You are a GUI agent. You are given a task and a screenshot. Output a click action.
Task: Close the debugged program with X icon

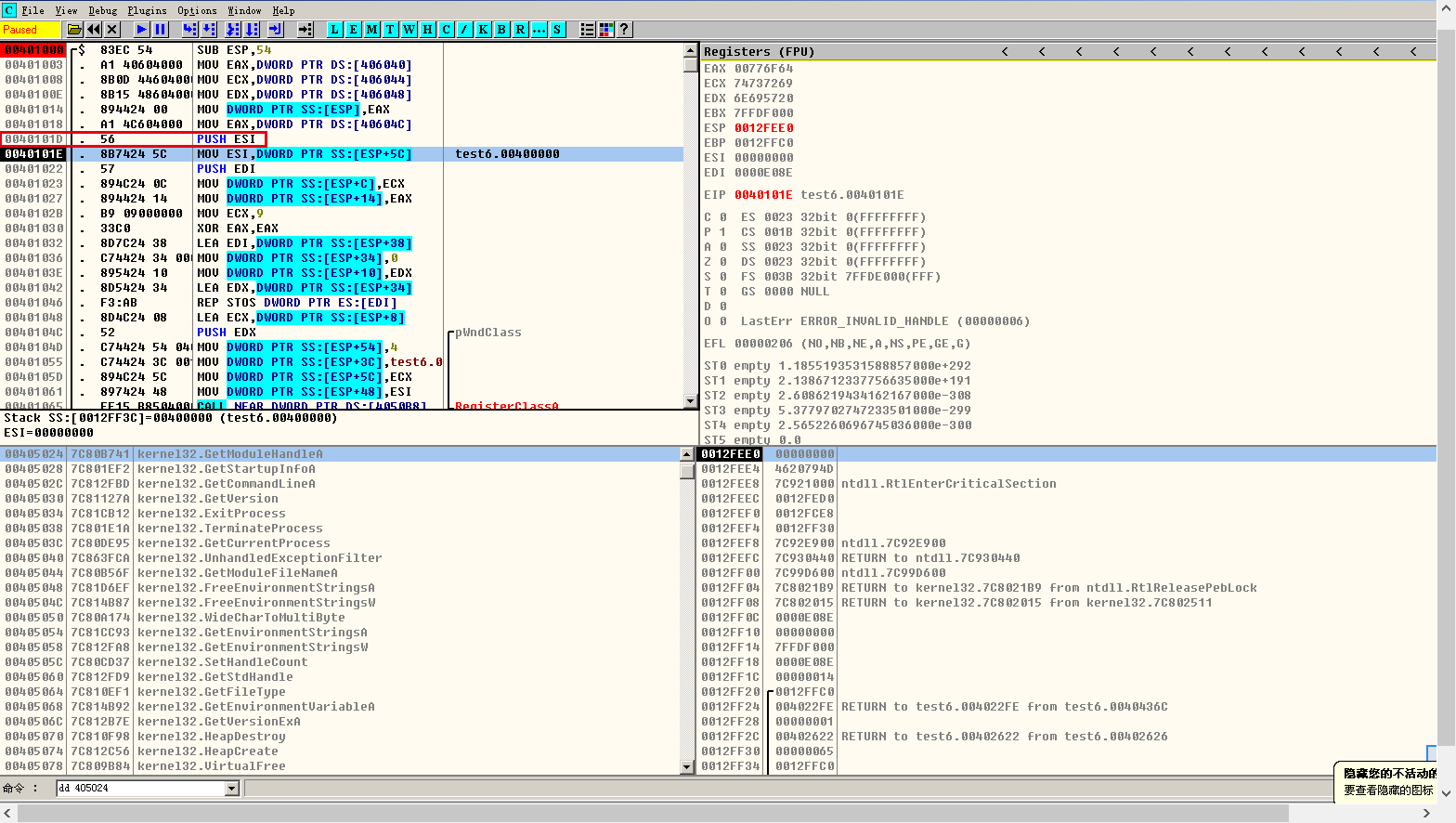click(x=112, y=30)
